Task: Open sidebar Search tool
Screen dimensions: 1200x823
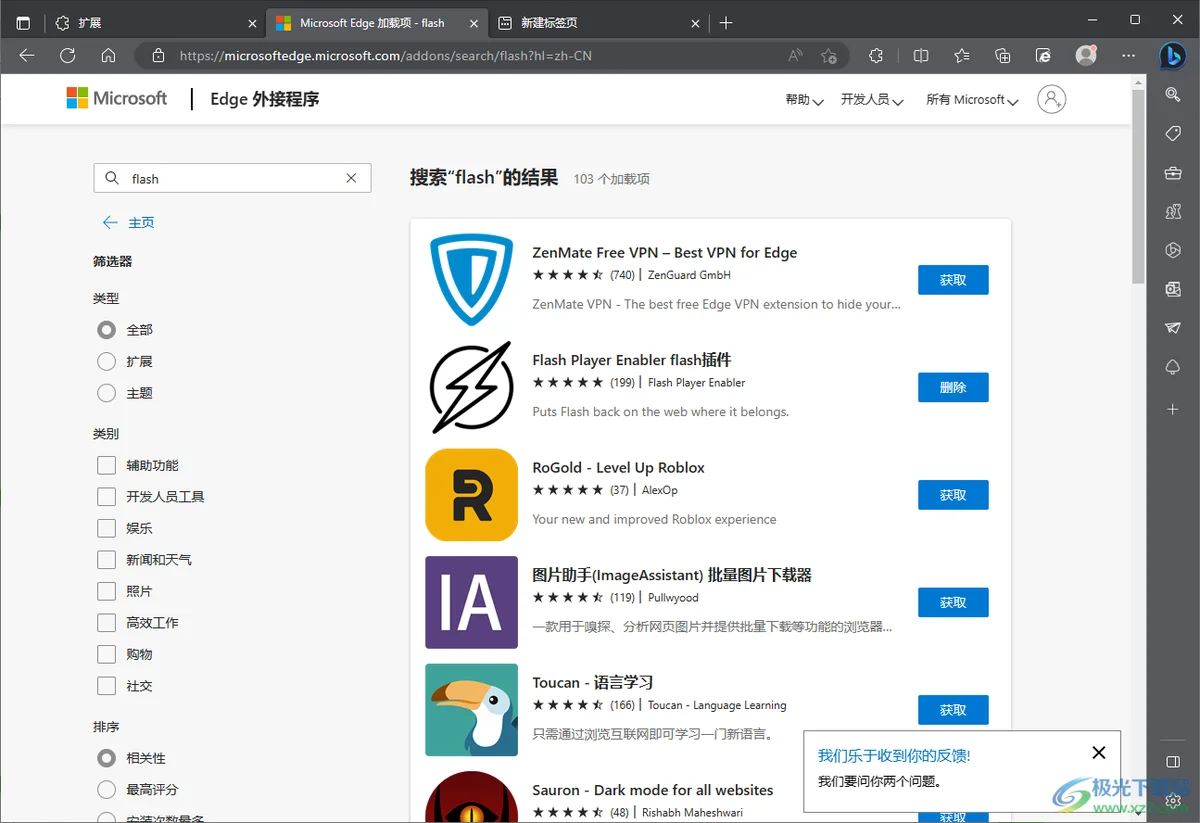Action: click(1173, 94)
